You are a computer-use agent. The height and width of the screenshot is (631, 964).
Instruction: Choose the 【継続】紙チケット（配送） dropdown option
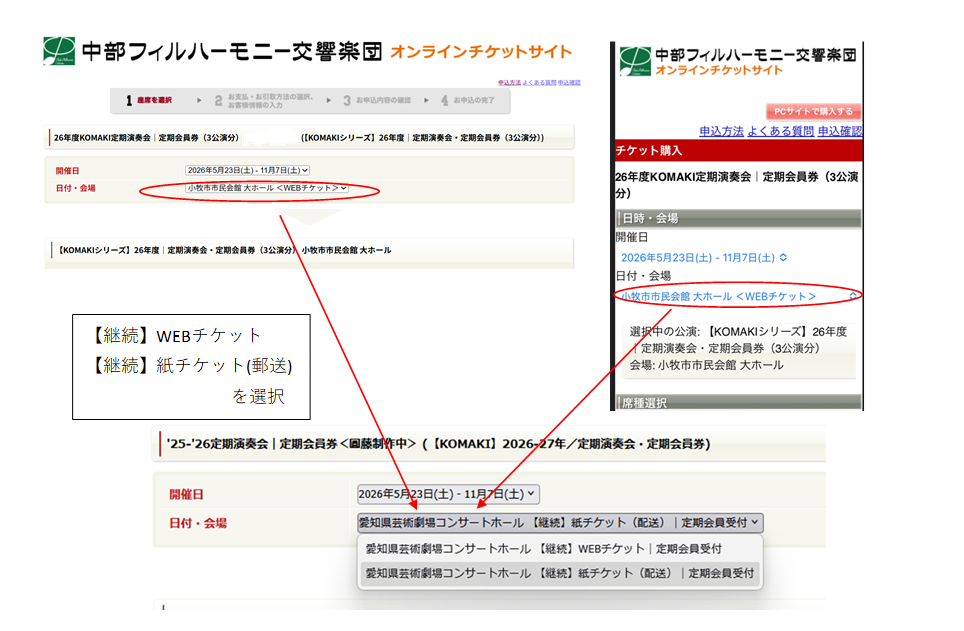[559, 574]
